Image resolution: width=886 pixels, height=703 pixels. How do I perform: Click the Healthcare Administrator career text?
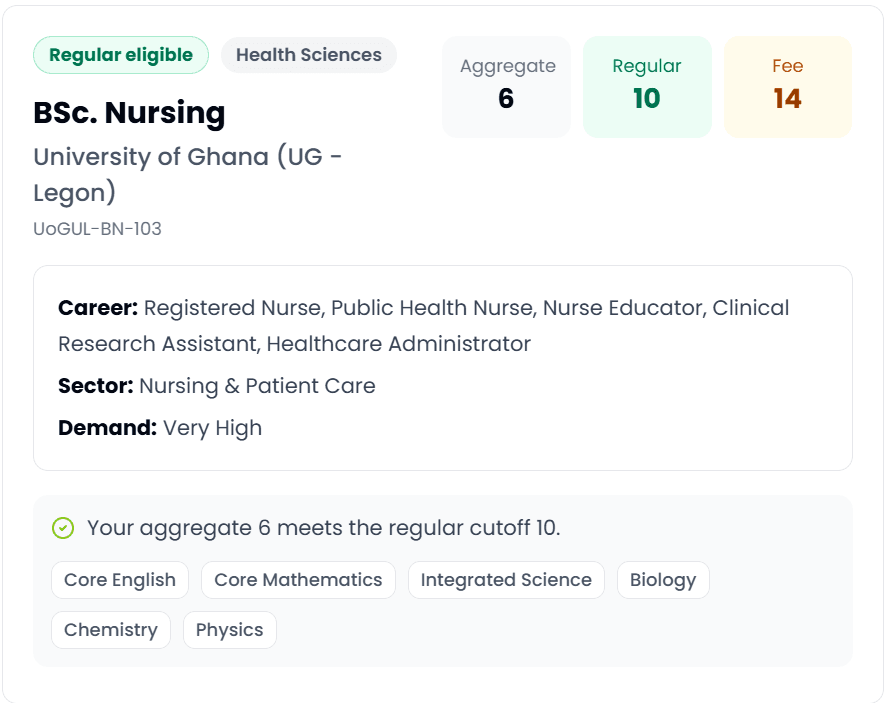pyautogui.click(x=399, y=344)
